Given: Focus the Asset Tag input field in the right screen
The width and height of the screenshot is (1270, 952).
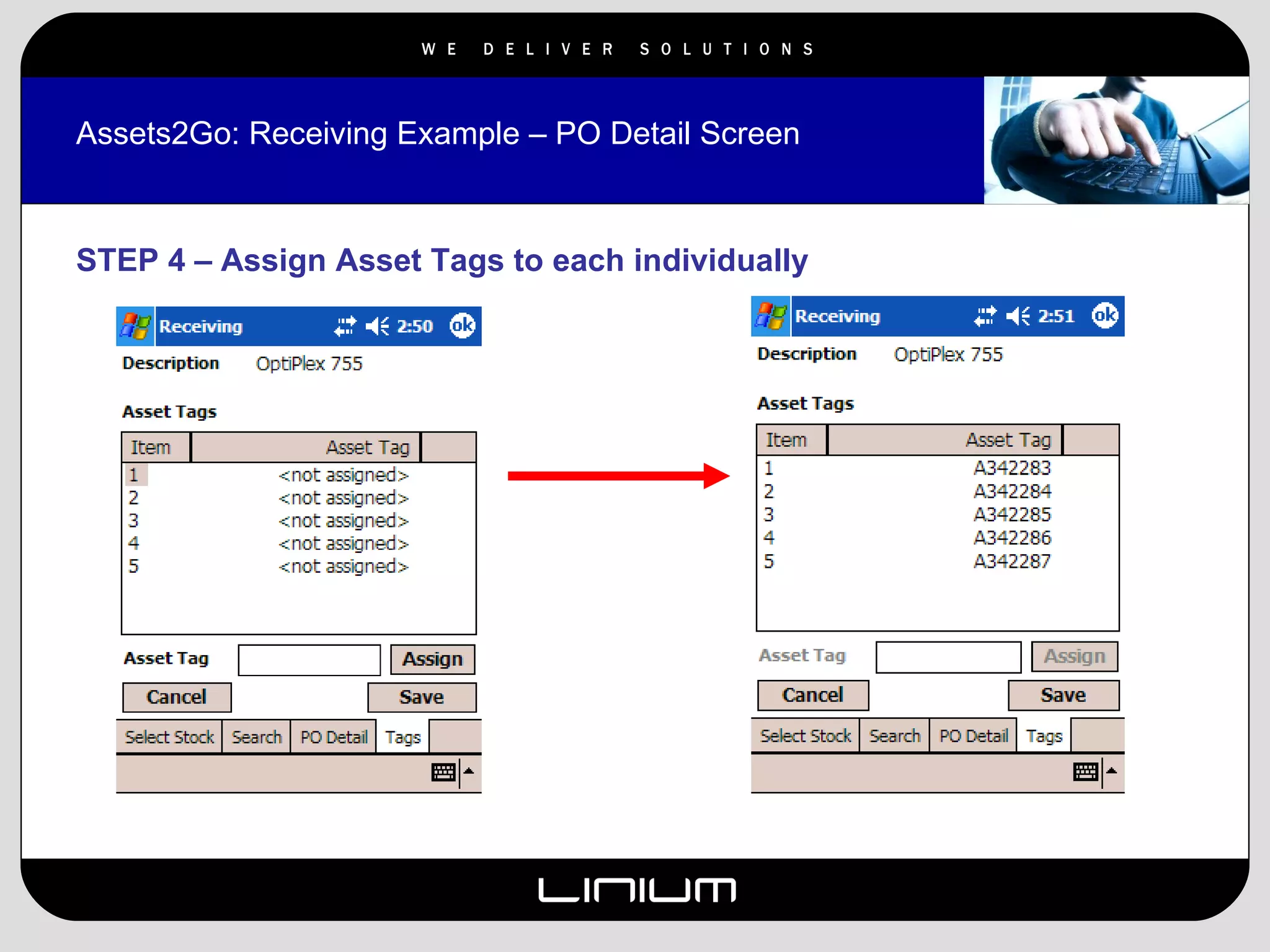Looking at the screenshot, I should [x=948, y=657].
